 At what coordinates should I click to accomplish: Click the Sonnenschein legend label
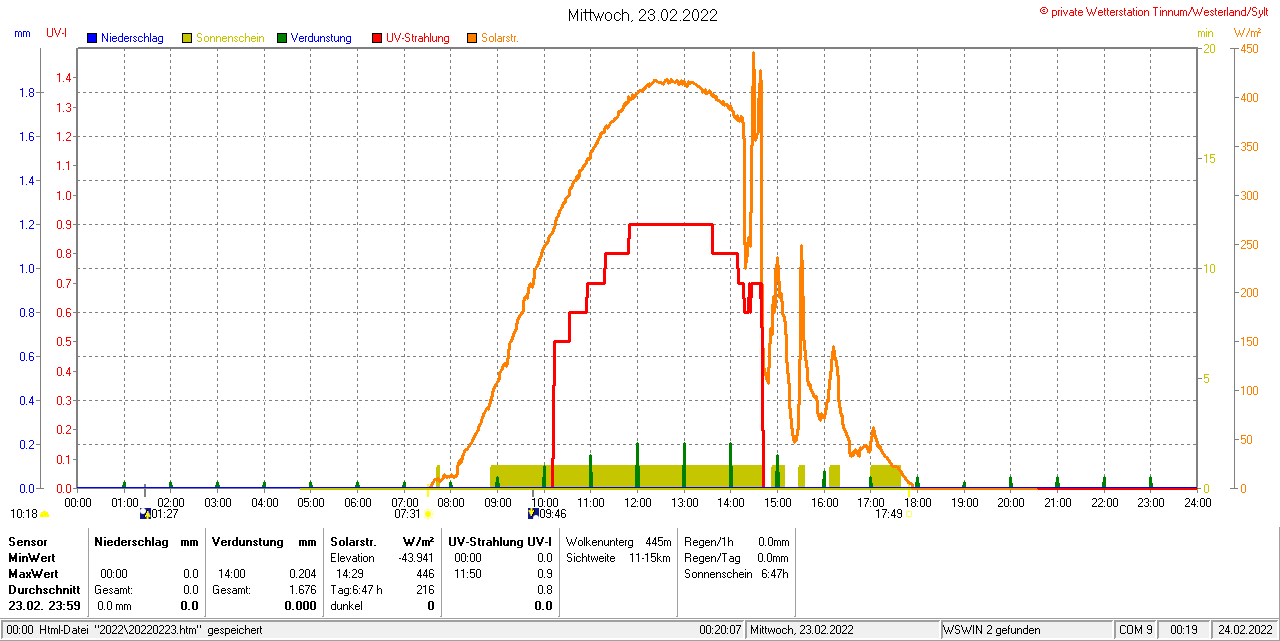pos(230,38)
